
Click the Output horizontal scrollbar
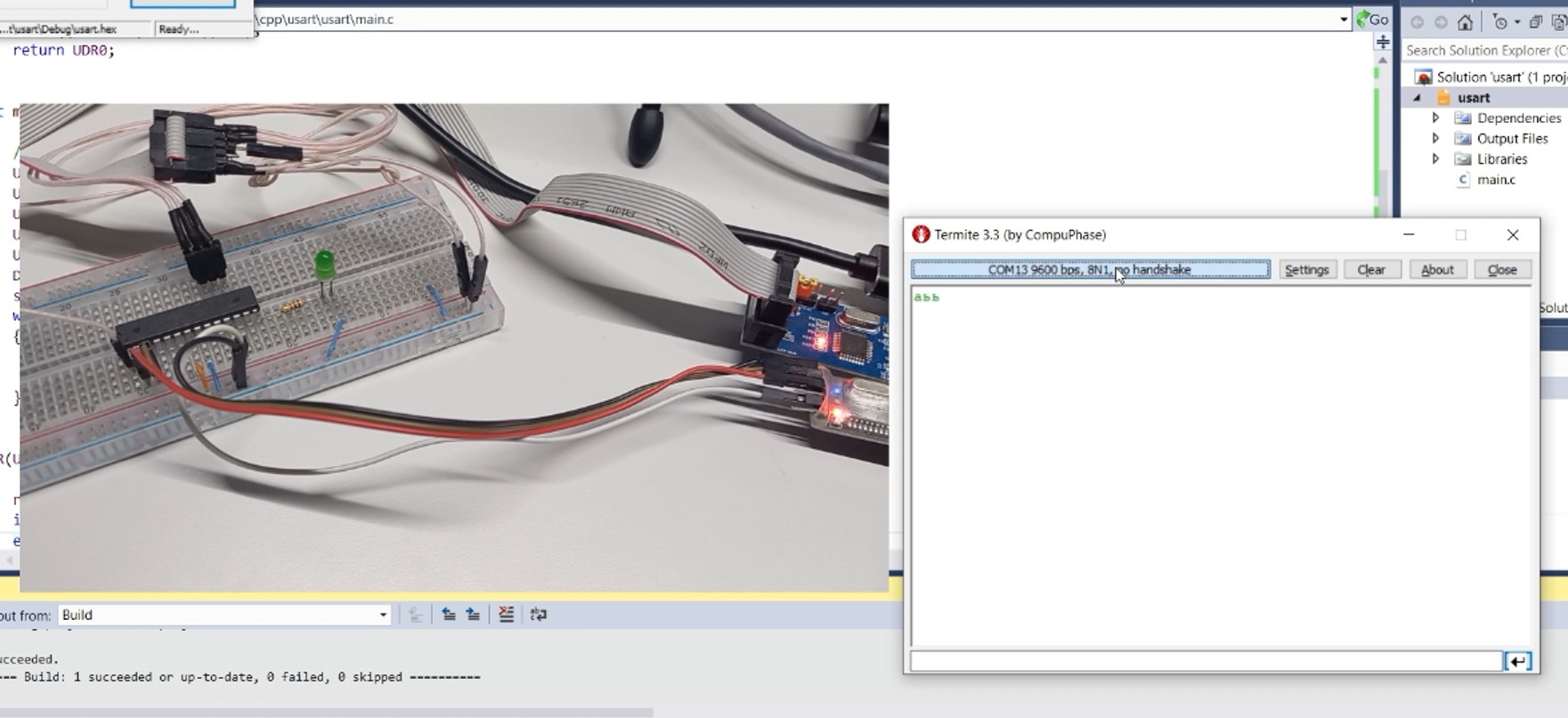(x=326, y=712)
